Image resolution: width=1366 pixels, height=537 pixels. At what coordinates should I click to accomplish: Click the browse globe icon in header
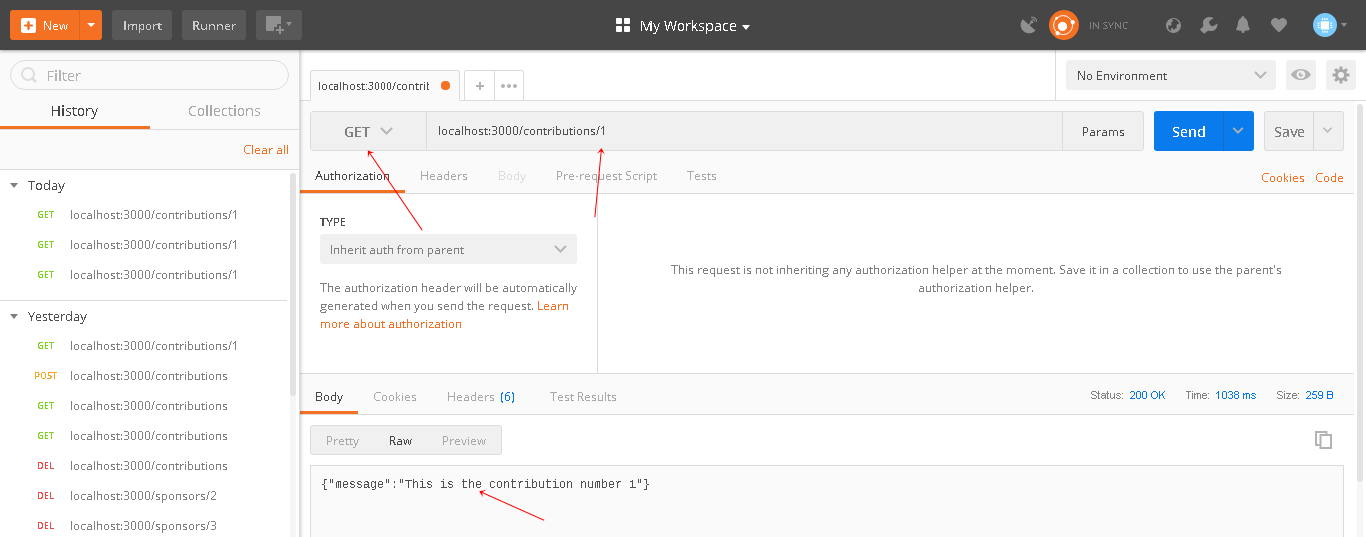1174,25
